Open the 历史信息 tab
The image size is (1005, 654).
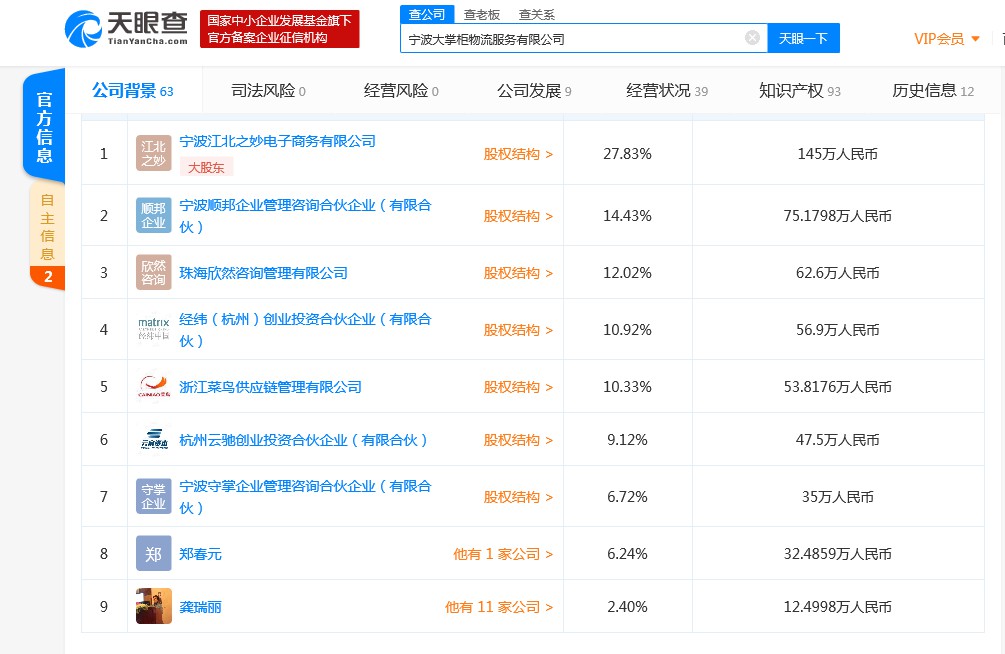(x=933, y=90)
